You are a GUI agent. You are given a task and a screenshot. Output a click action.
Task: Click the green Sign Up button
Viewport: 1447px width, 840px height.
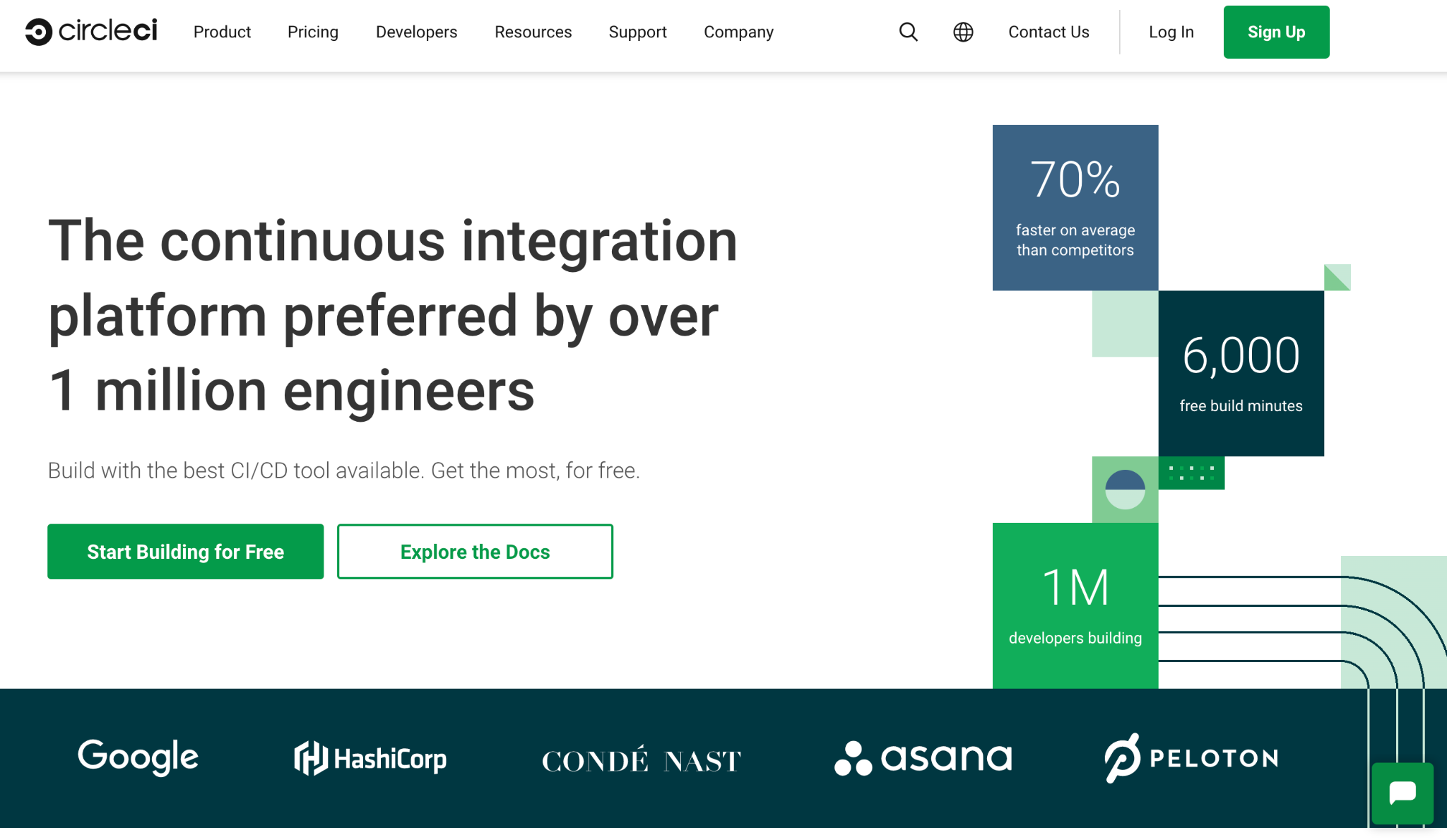point(1276,32)
